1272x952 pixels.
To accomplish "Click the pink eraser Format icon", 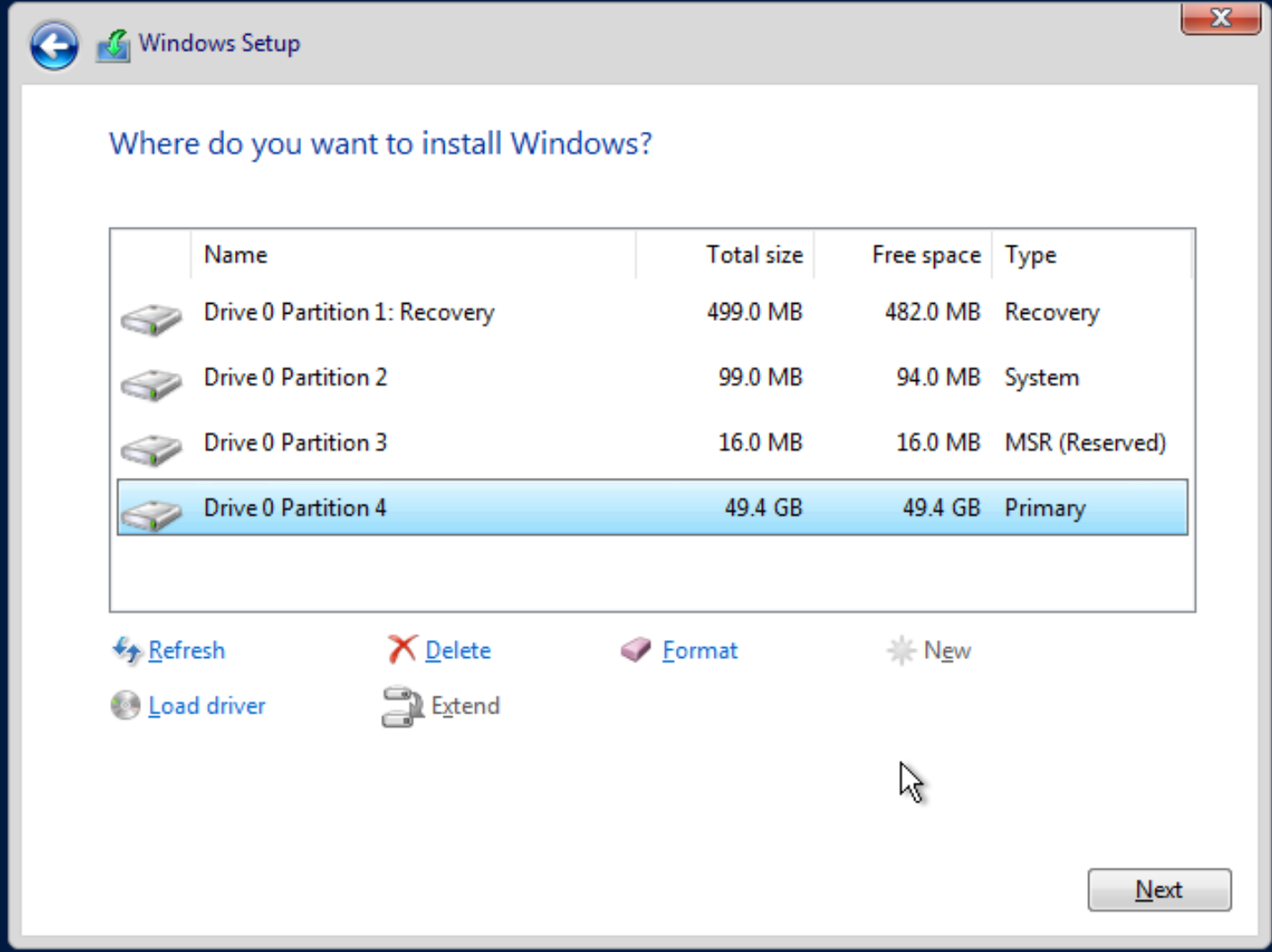I will (x=636, y=650).
